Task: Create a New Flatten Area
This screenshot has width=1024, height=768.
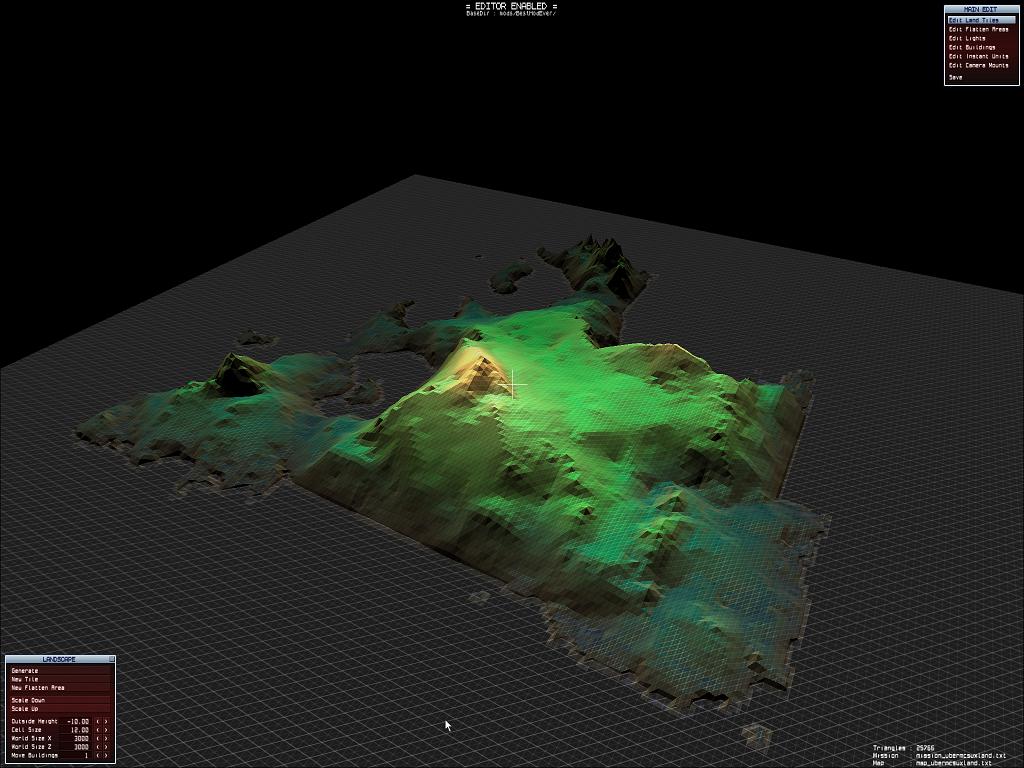Action: pos(60,688)
